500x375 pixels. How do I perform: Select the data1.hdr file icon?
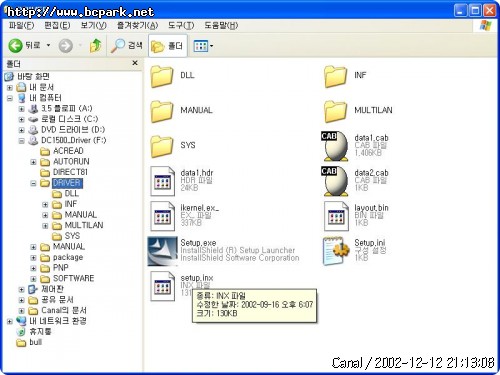point(163,181)
